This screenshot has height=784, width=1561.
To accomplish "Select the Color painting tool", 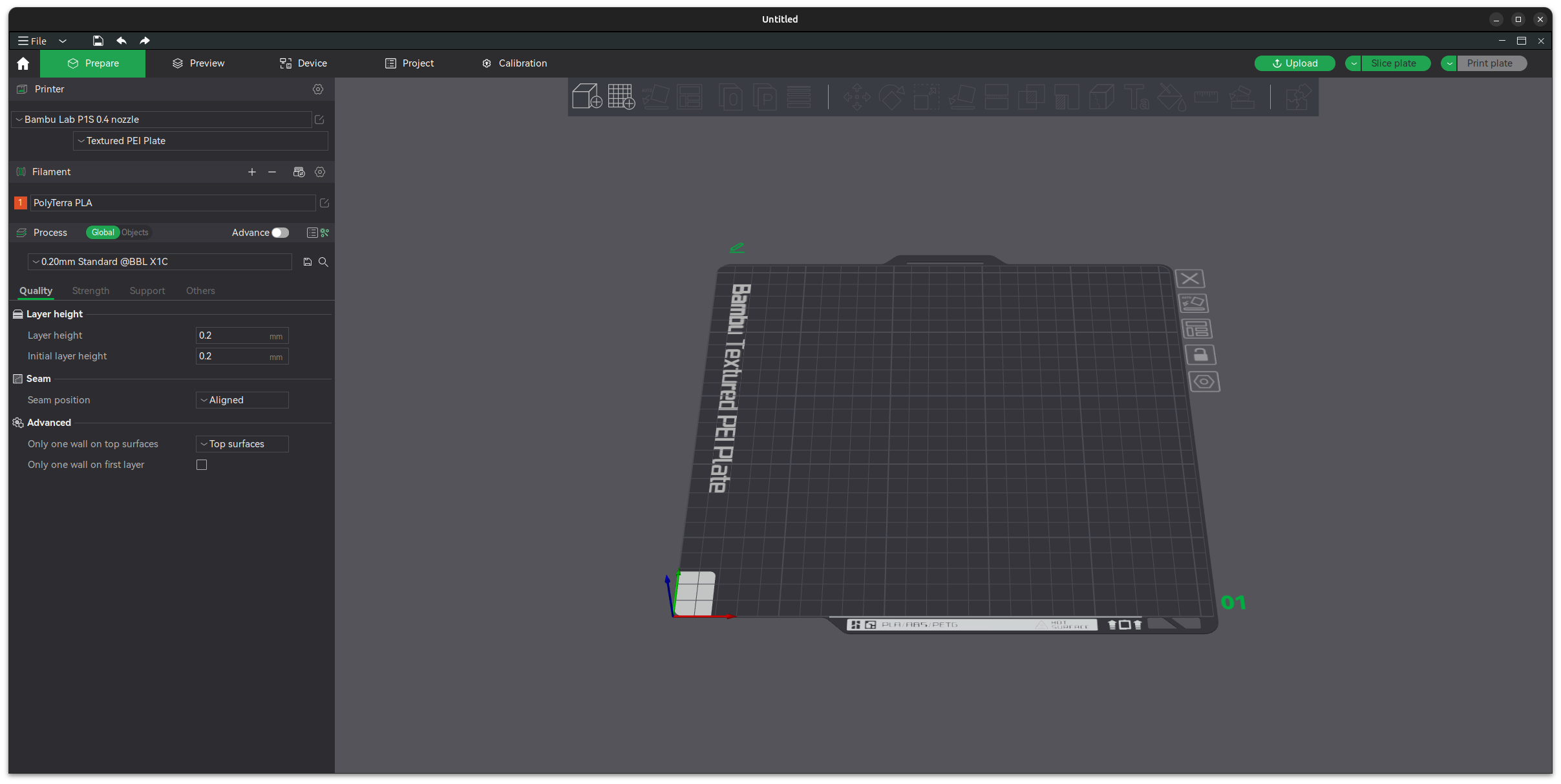I will pyautogui.click(x=1171, y=97).
